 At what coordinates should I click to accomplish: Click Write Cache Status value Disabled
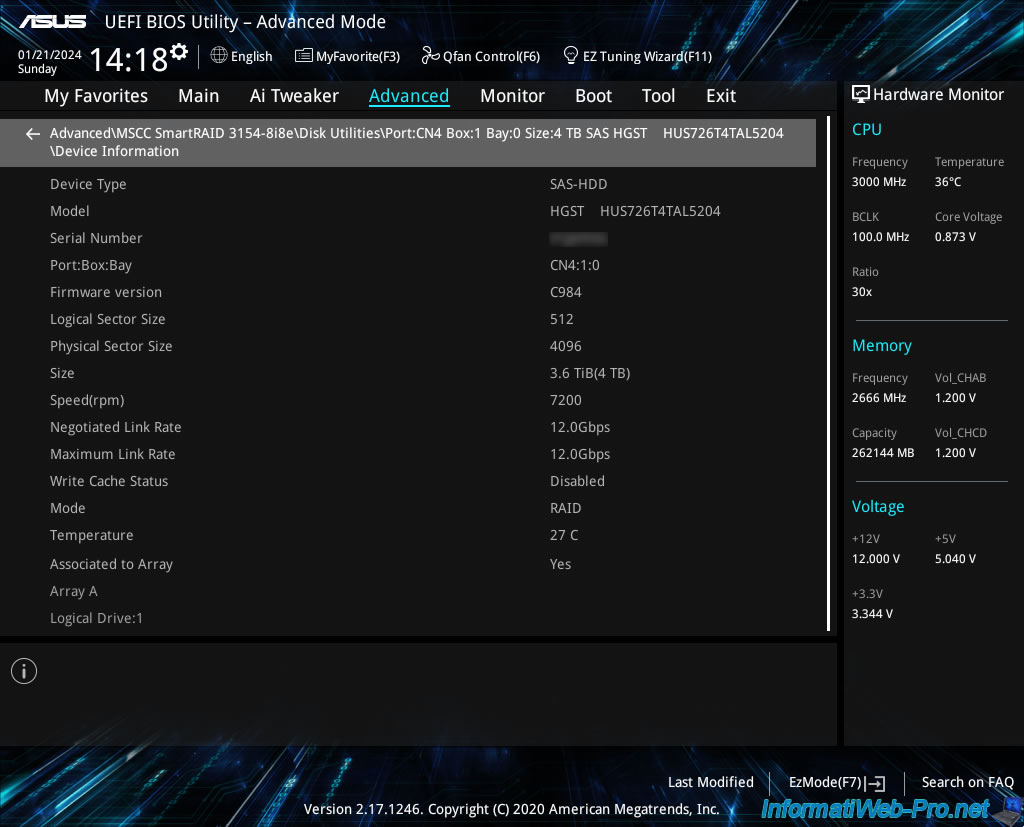[x=577, y=481]
